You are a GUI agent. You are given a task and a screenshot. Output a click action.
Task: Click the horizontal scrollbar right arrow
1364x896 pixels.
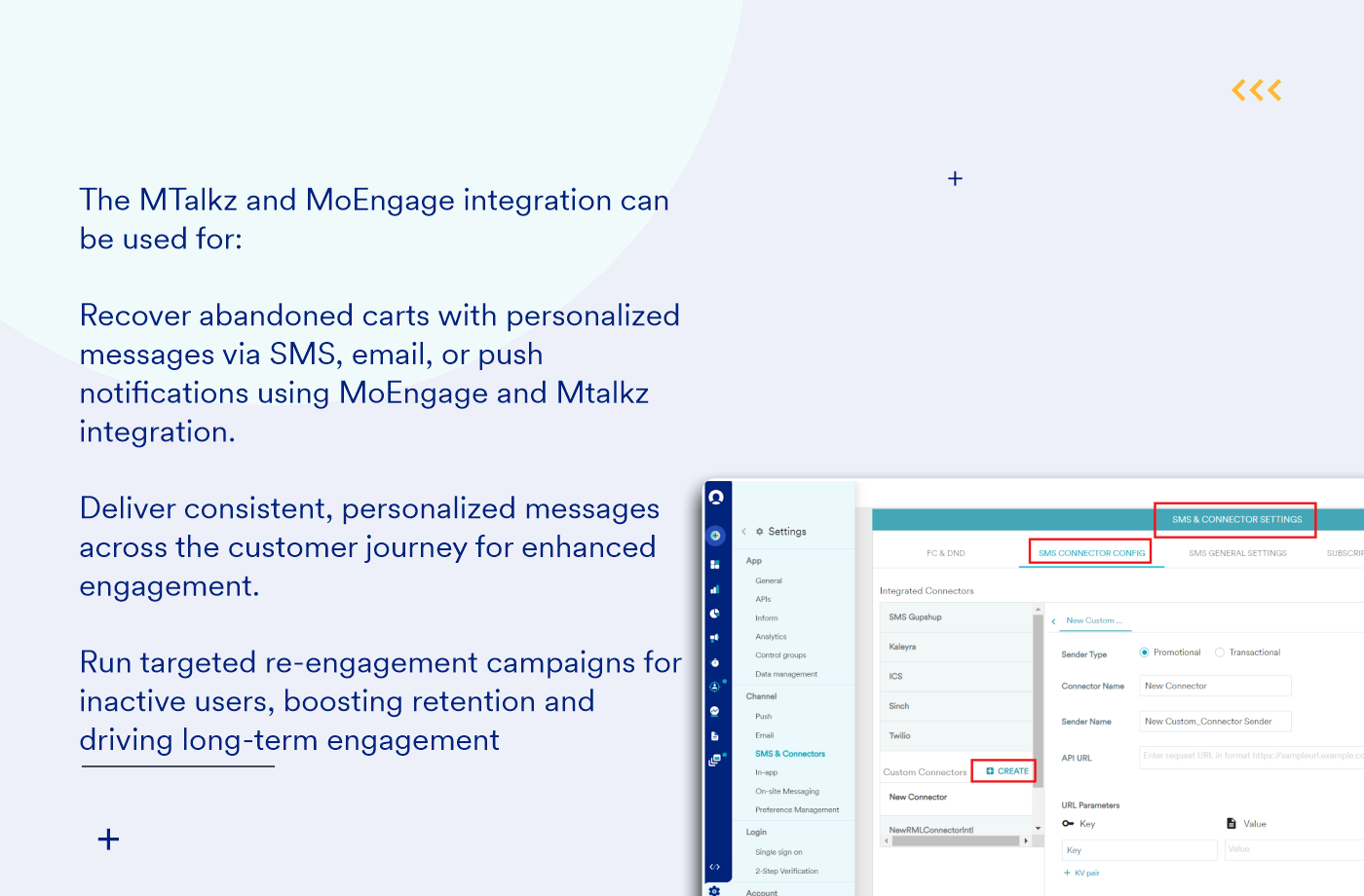click(1026, 840)
